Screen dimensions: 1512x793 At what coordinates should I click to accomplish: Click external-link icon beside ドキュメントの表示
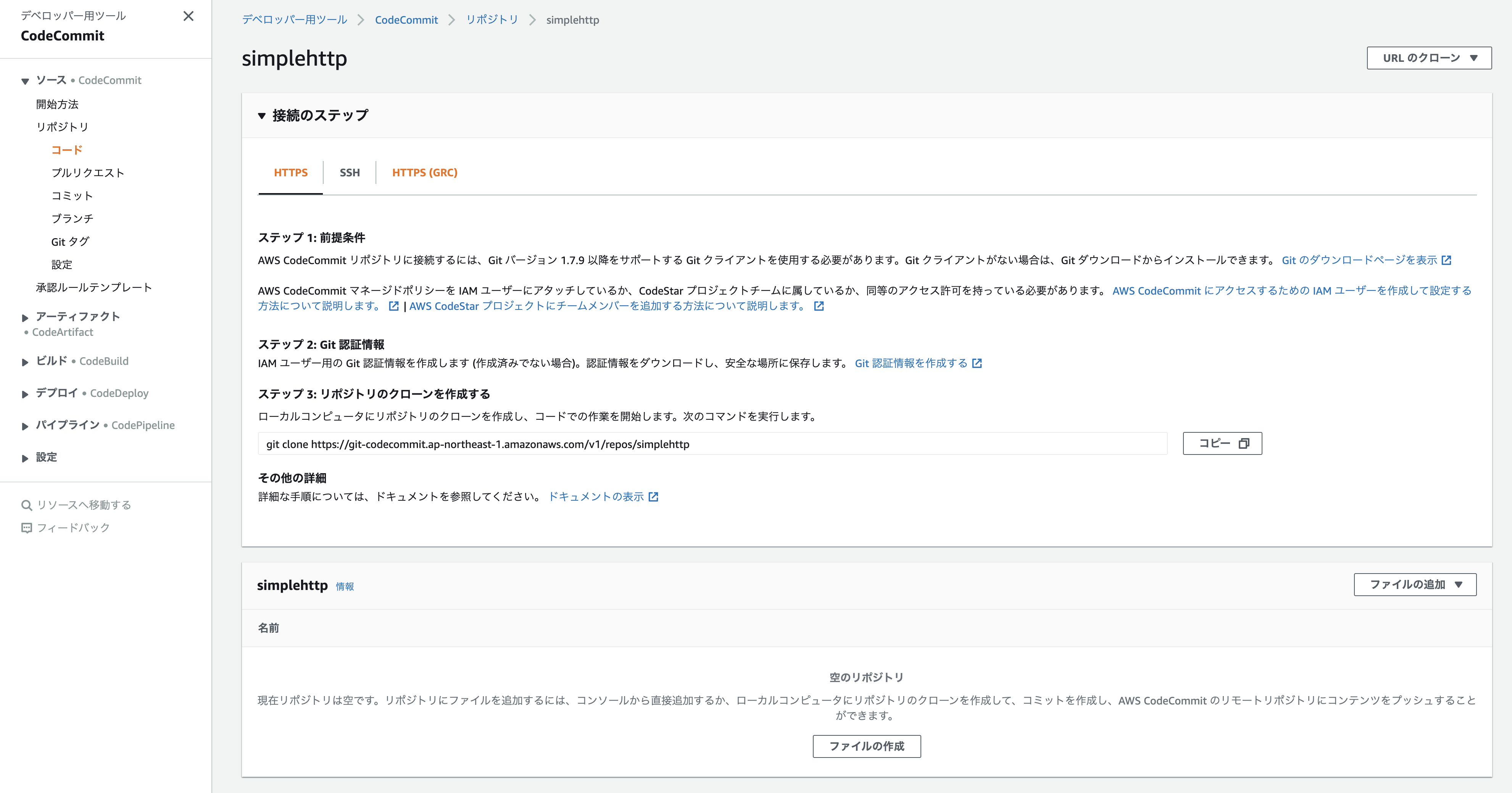coord(653,496)
